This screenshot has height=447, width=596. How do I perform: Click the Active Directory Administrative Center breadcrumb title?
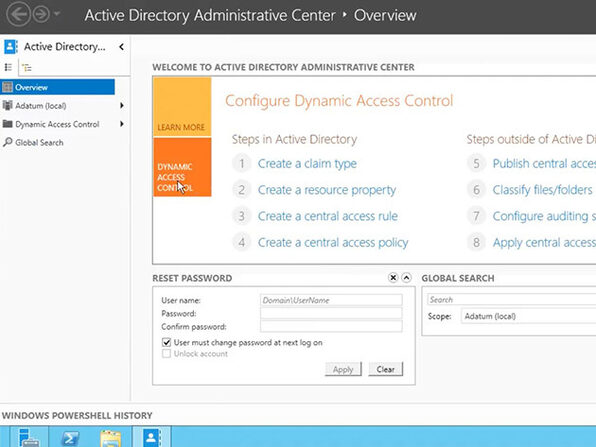coord(210,15)
